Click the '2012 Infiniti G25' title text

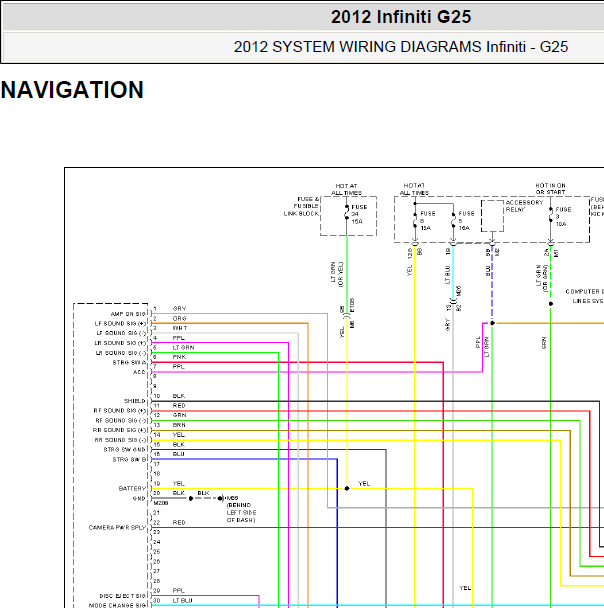tap(401, 17)
